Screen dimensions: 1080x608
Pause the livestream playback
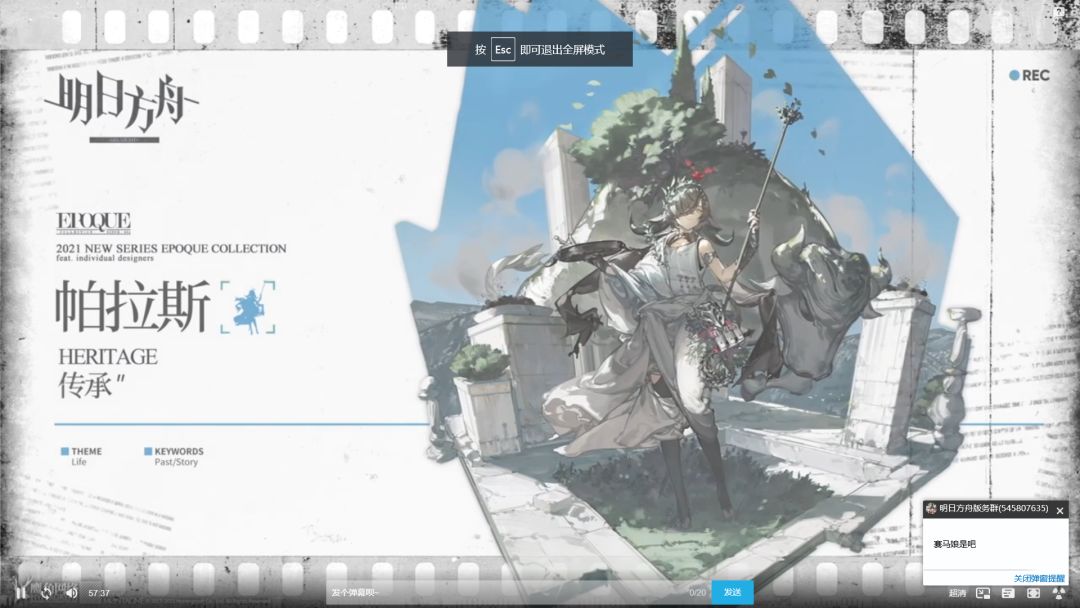tap(21, 593)
